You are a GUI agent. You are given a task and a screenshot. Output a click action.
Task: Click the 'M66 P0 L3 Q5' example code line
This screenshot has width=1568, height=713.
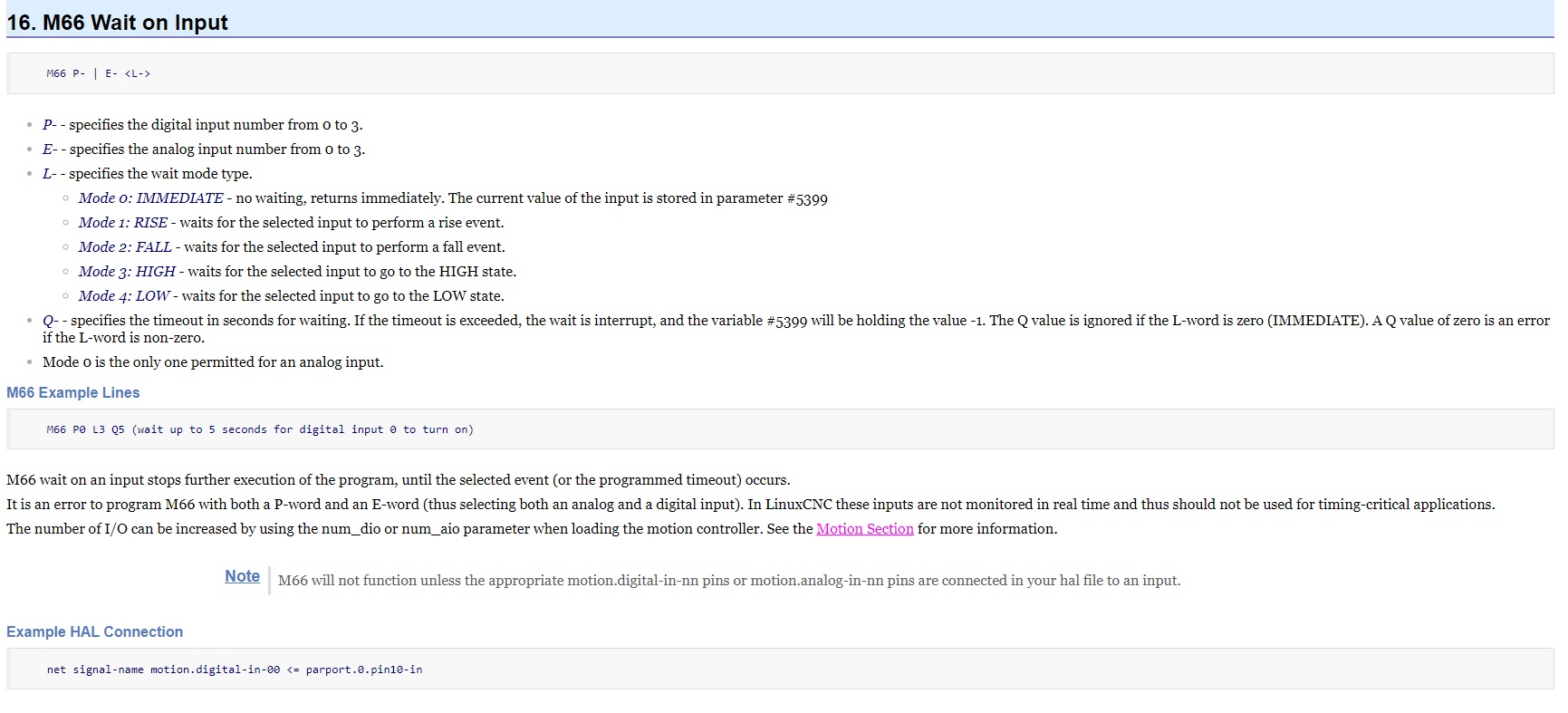tap(260, 430)
